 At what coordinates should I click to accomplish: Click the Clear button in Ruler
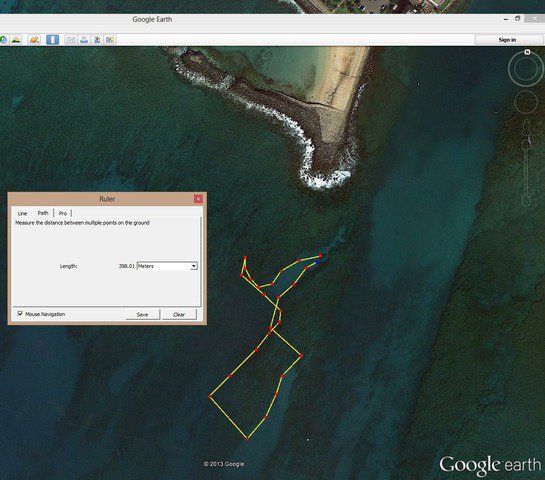[179, 314]
